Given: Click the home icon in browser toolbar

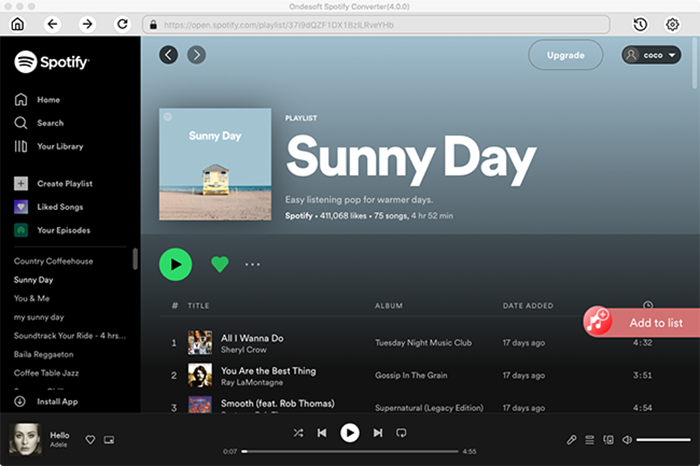Looking at the screenshot, I should tap(17, 24).
